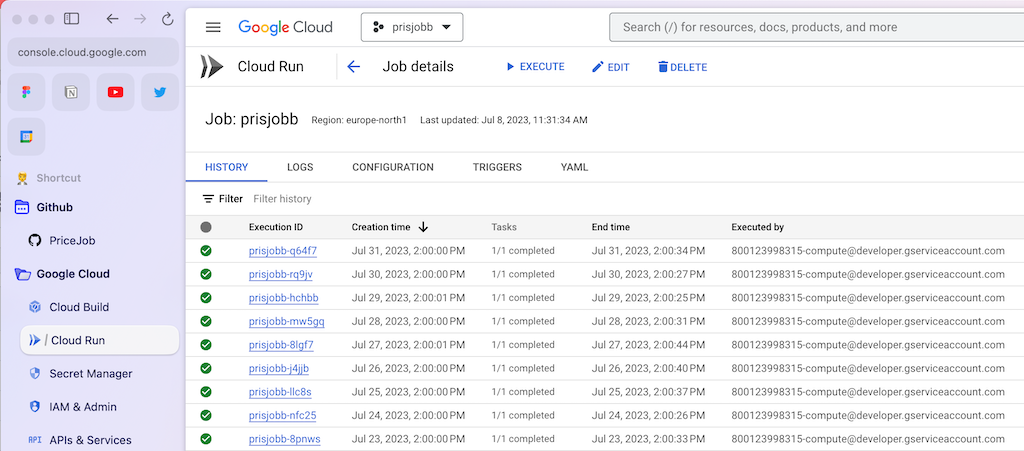Click the green check icon for prisjobb-8pnws

206,439
